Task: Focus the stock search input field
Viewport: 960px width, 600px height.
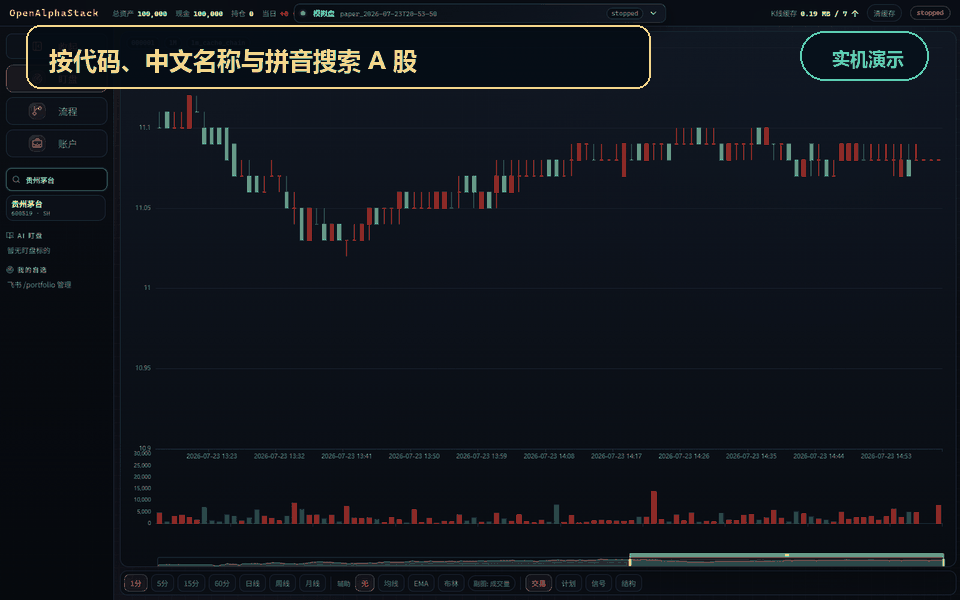Action: pyautogui.click(x=56, y=180)
